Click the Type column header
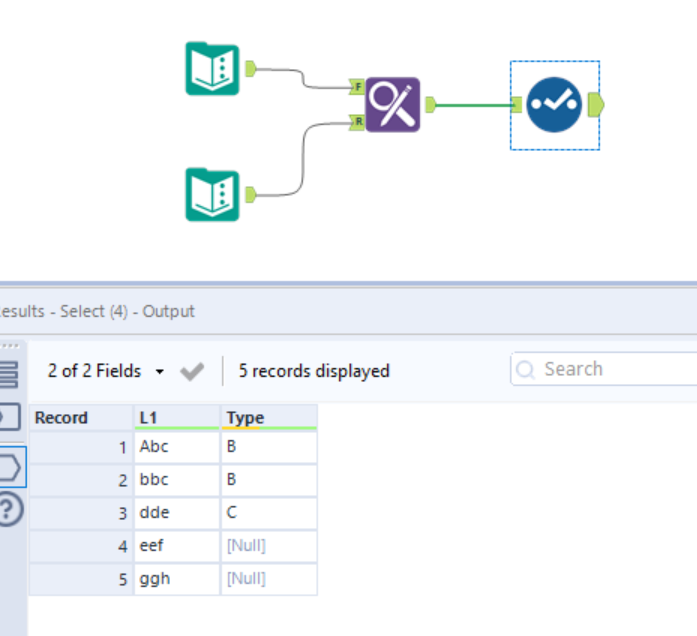This screenshot has height=636, width=697. coord(269,418)
